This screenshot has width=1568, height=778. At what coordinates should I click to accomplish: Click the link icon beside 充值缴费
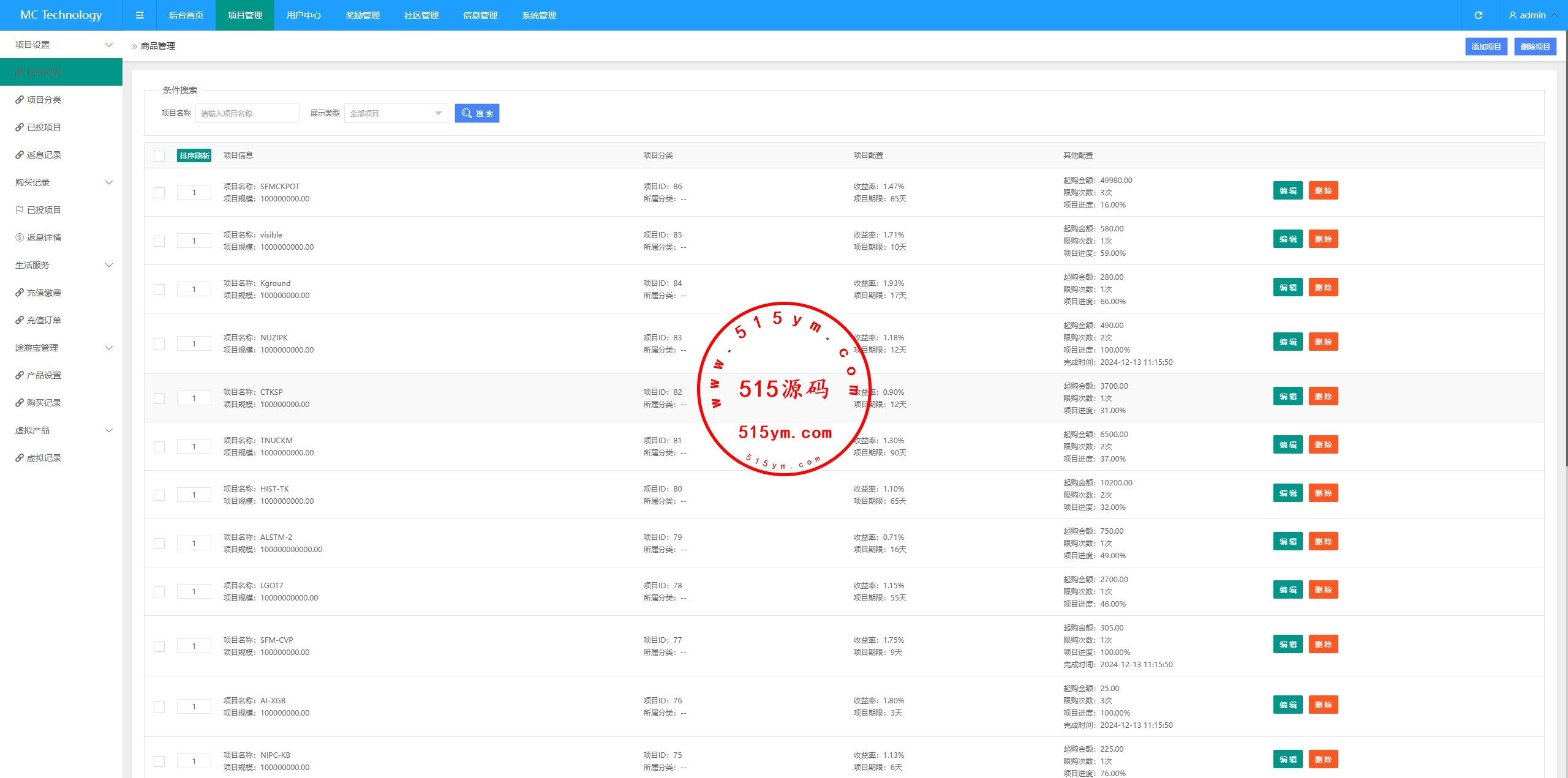pyautogui.click(x=20, y=293)
